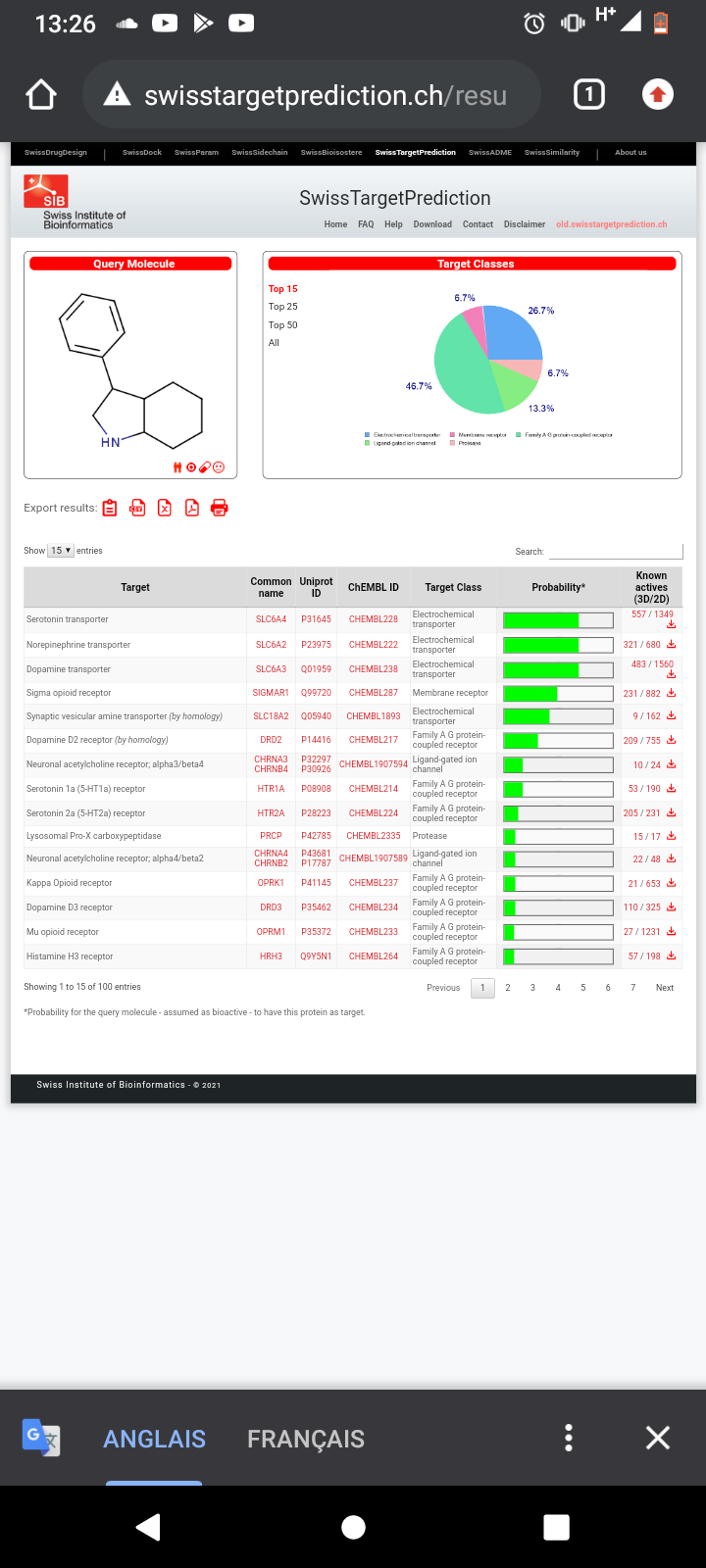Open SwissADME from the top navigation
This screenshot has height=1568, width=706.
[x=490, y=153]
